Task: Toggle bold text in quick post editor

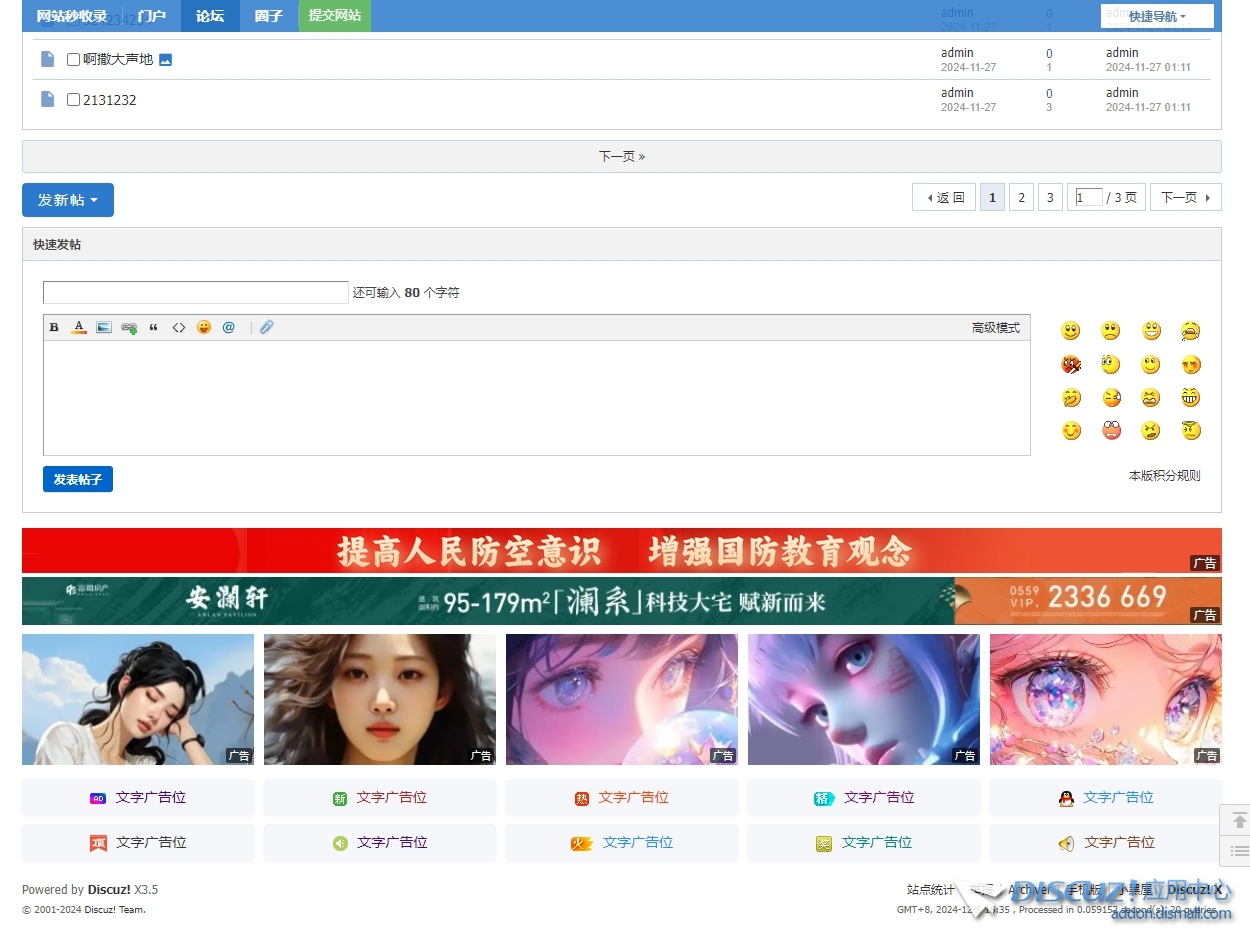Action: [54, 328]
